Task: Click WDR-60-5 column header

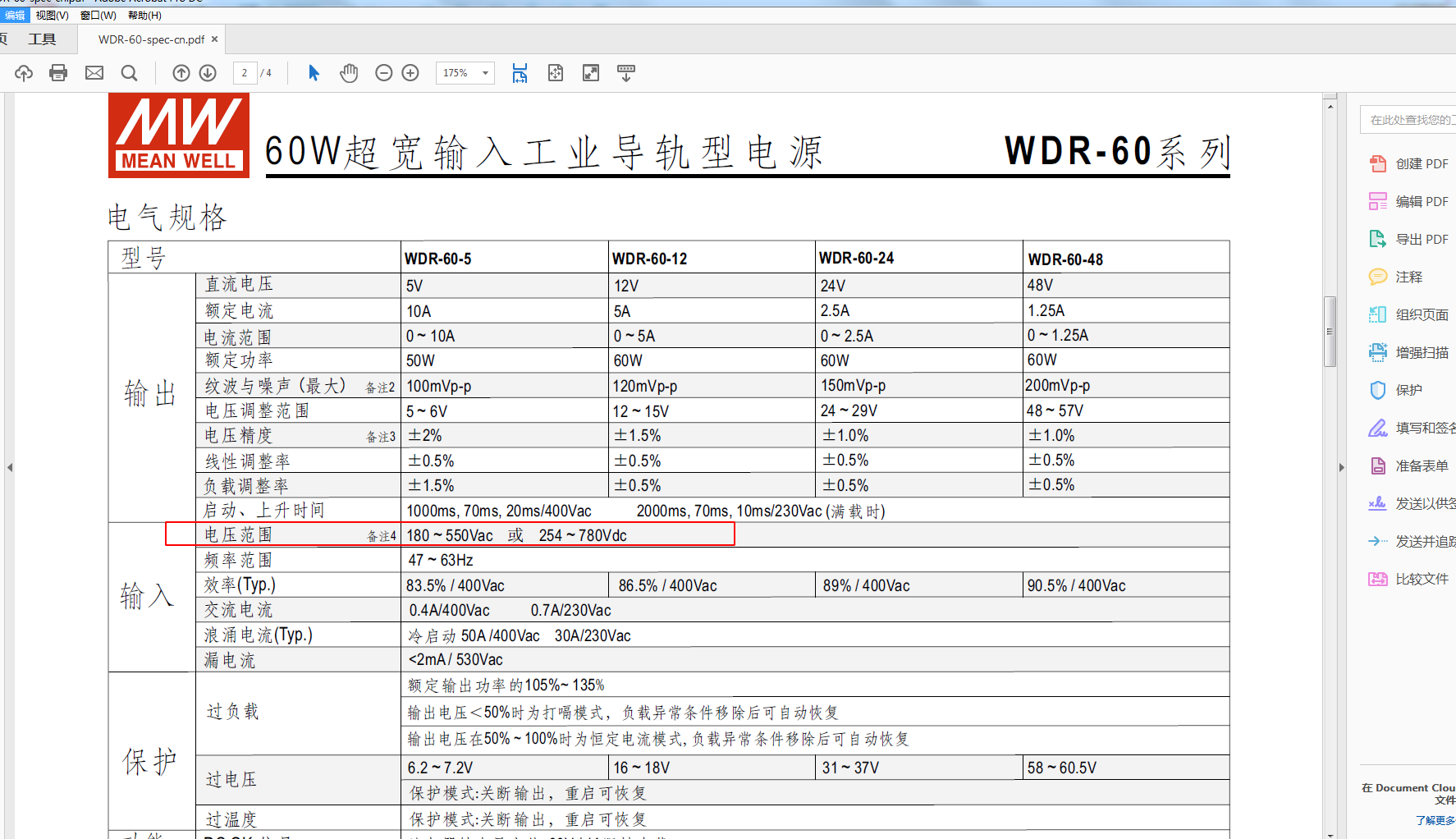Action: point(438,259)
